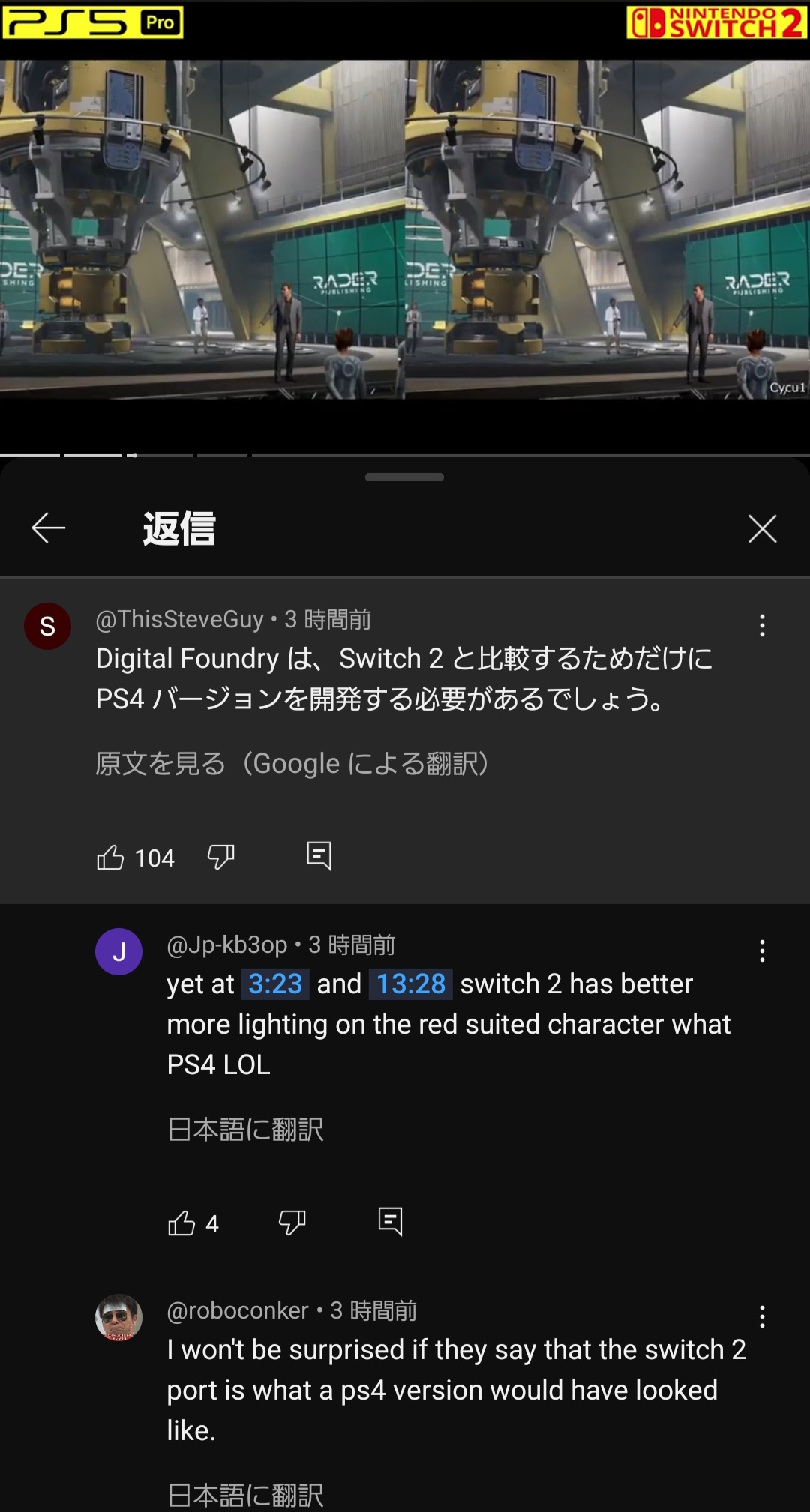Jump to the 13:28 timestamp
This screenshot has height=1512, width=810.
coord(411,984)
